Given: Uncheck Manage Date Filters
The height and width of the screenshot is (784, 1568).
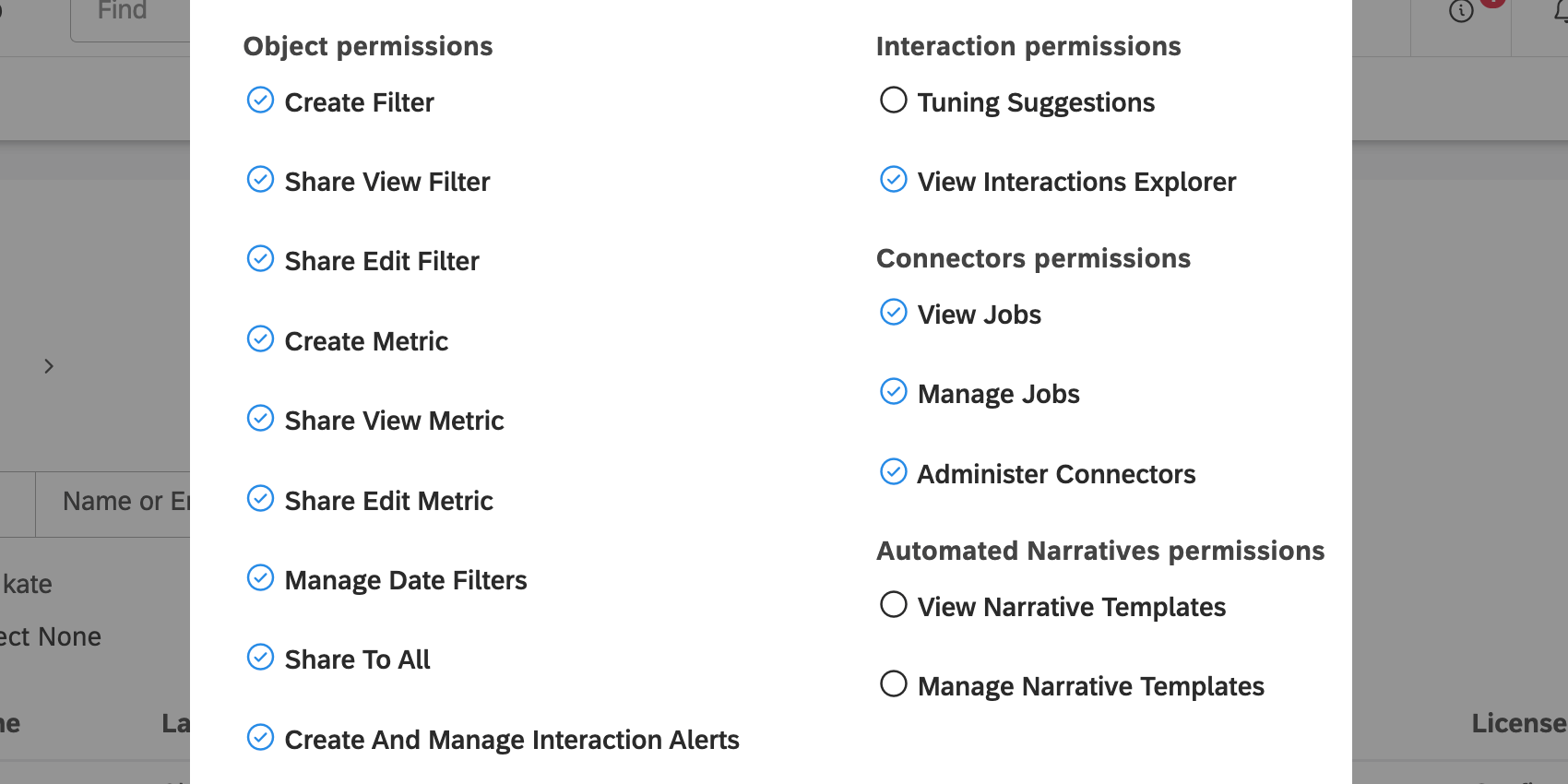Looking at the screenshot, I should [261, 577].
